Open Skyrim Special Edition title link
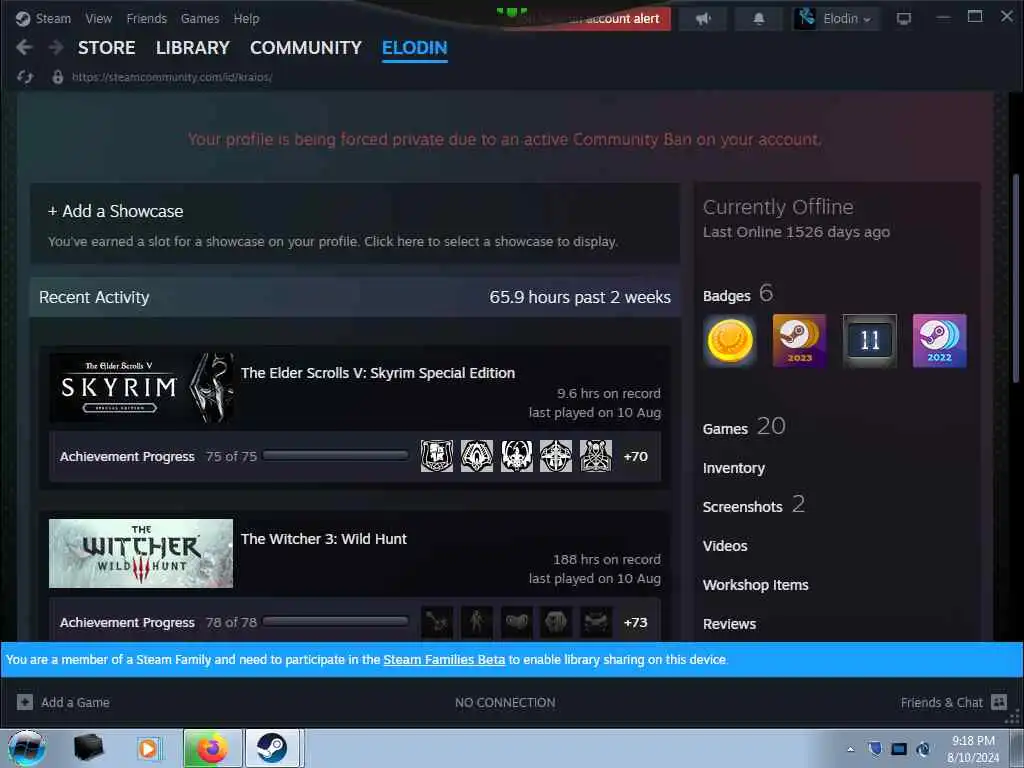Screen dimensions: 1024x768 click(x=377, y=373)
